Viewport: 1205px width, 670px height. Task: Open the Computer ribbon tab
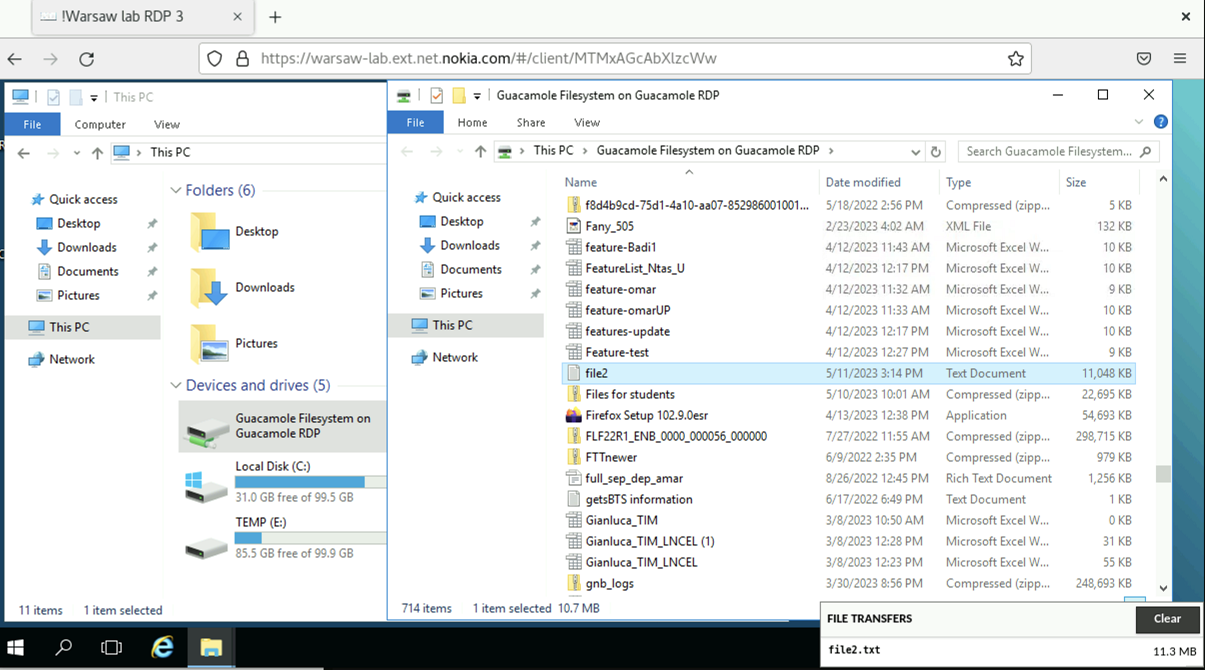100,125
